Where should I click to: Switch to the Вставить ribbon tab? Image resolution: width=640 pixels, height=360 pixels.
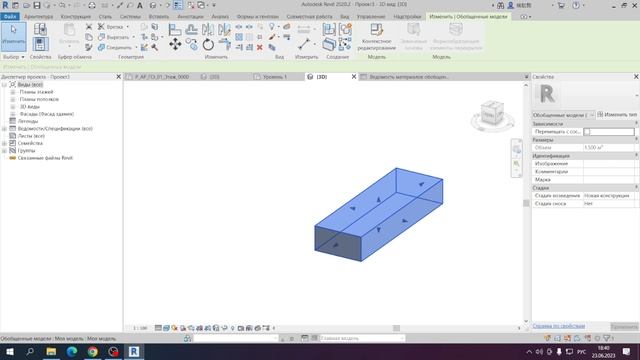[x=159, y=17]
